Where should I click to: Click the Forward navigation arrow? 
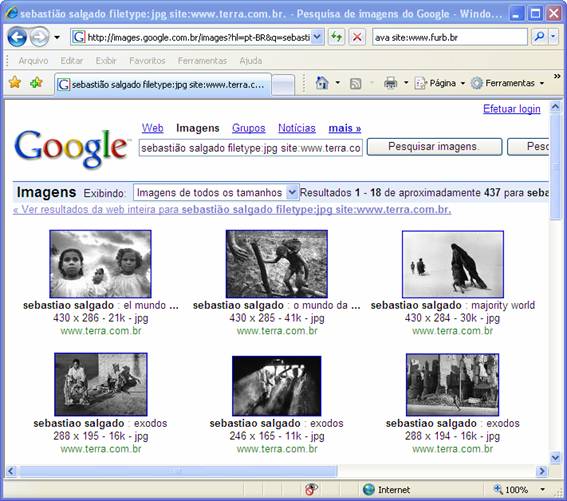pyautogui.click(x=39, y=37)
